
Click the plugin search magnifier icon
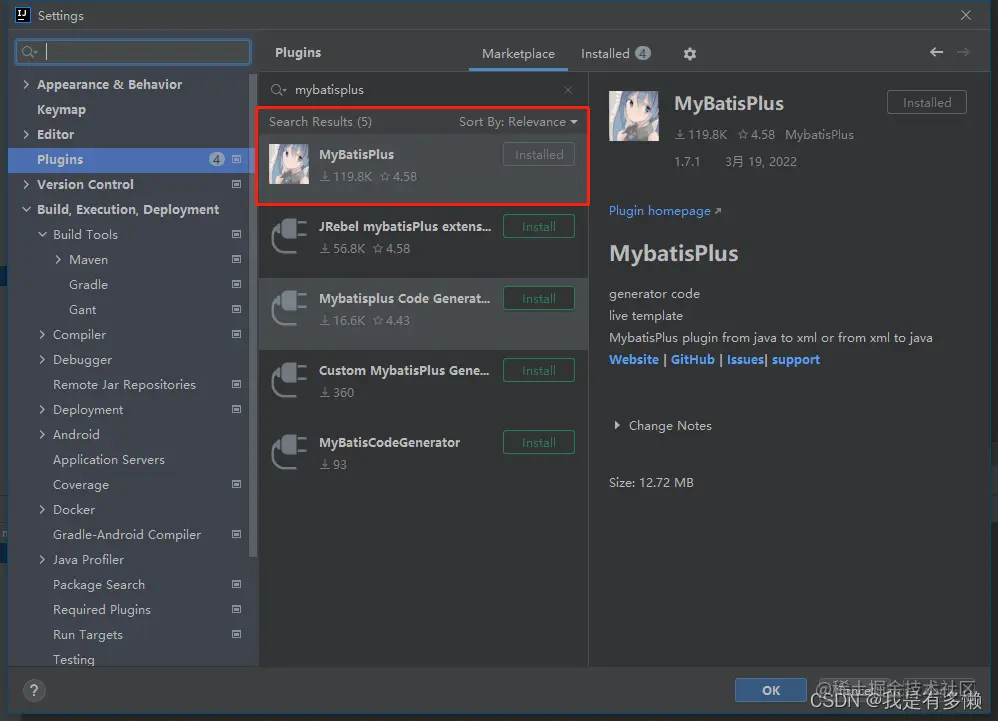pyautogui.click(x=278, y=90)
